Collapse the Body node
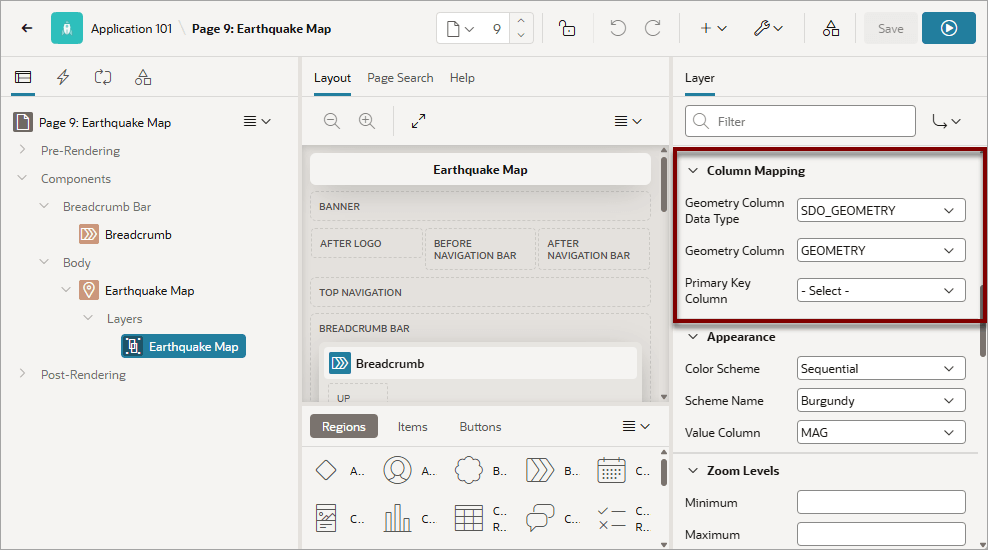 pyautogui.click(x=44, y=262)
